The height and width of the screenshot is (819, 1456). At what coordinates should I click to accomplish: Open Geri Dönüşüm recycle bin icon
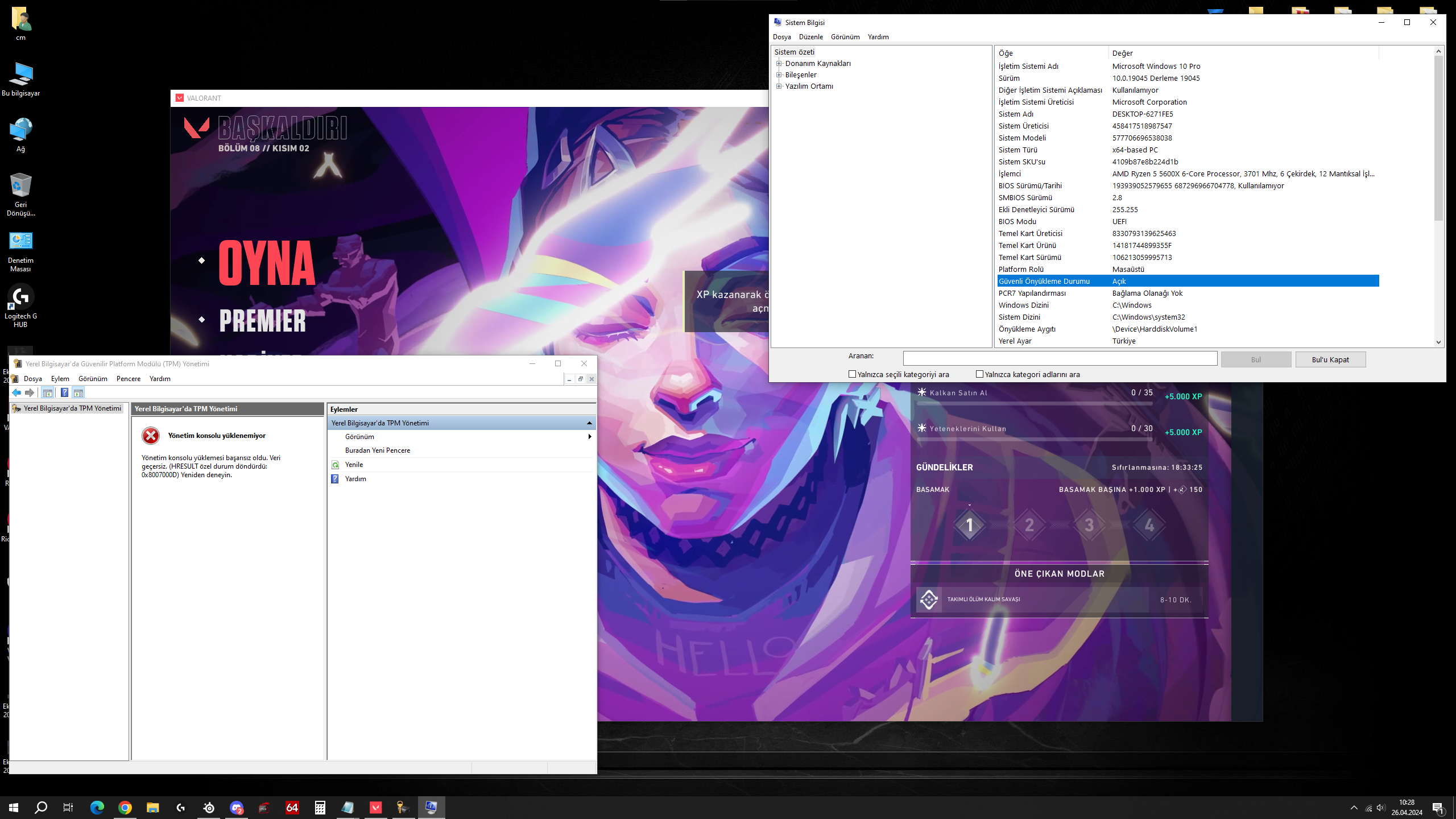point(20,195)
